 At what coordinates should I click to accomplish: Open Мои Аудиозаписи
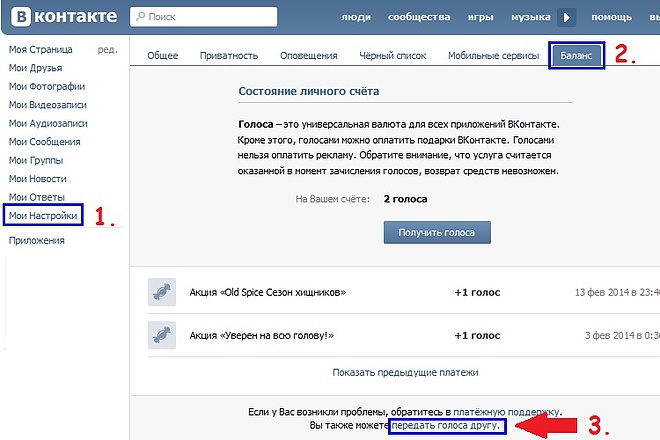48,123
